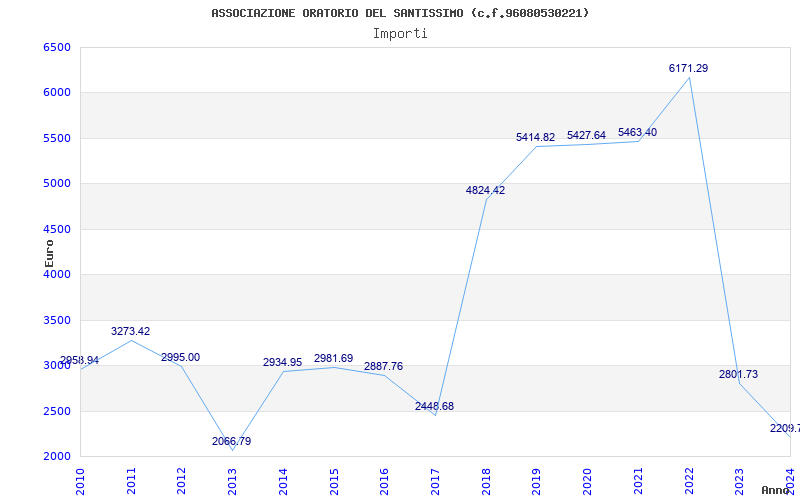Click the 2000 y-axis tick
The width and height of the screenshot is (800, 500).
click(x=57, y=457)
